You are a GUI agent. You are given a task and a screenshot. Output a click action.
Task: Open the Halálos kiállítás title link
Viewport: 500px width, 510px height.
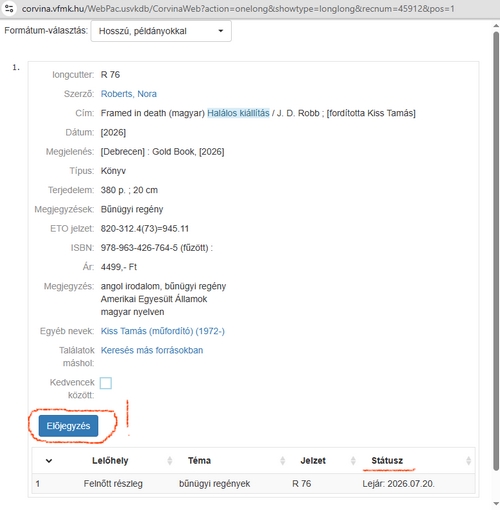(x=238, y=113)
